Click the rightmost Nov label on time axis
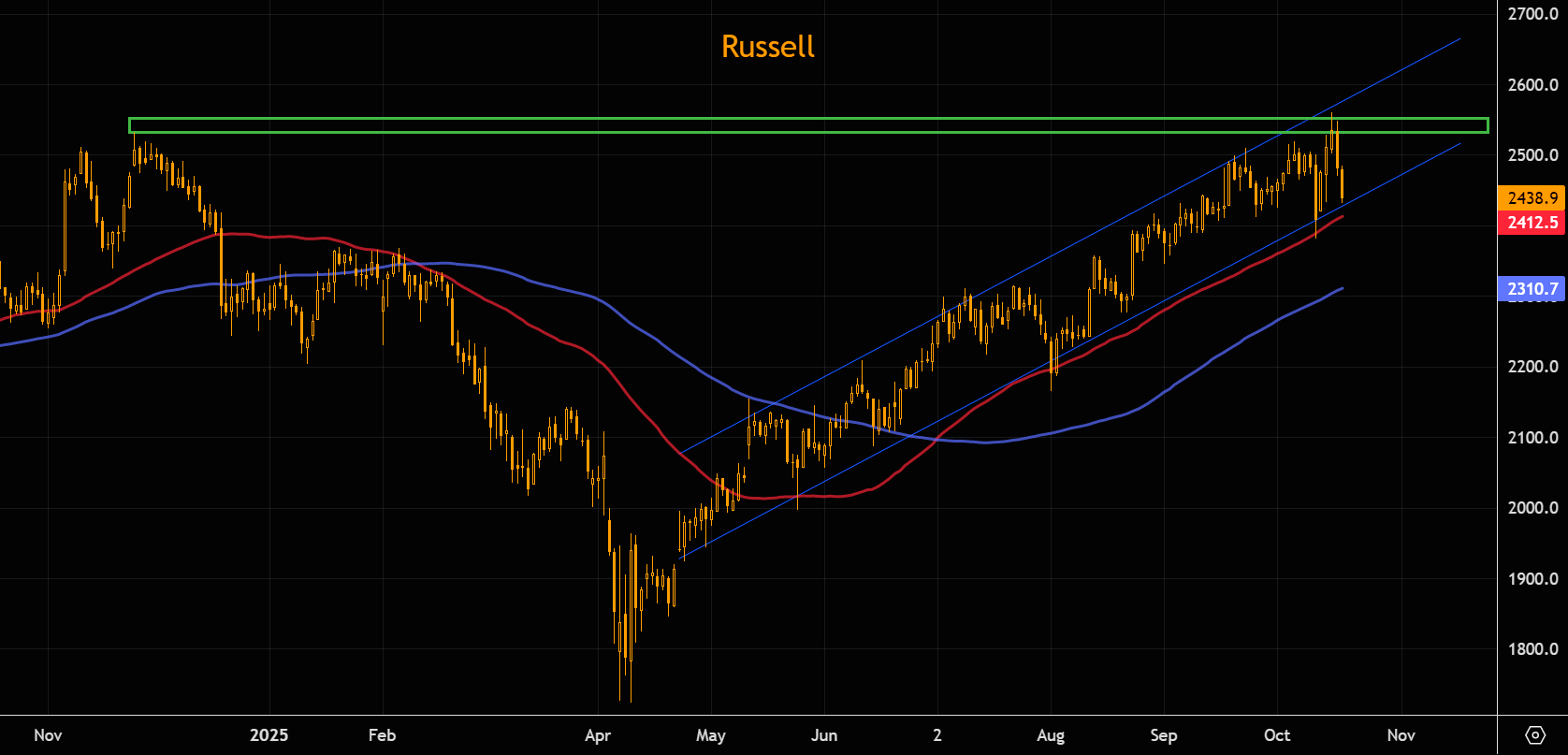This screenshot has height=755, width=1568. tap(1401, 735)
